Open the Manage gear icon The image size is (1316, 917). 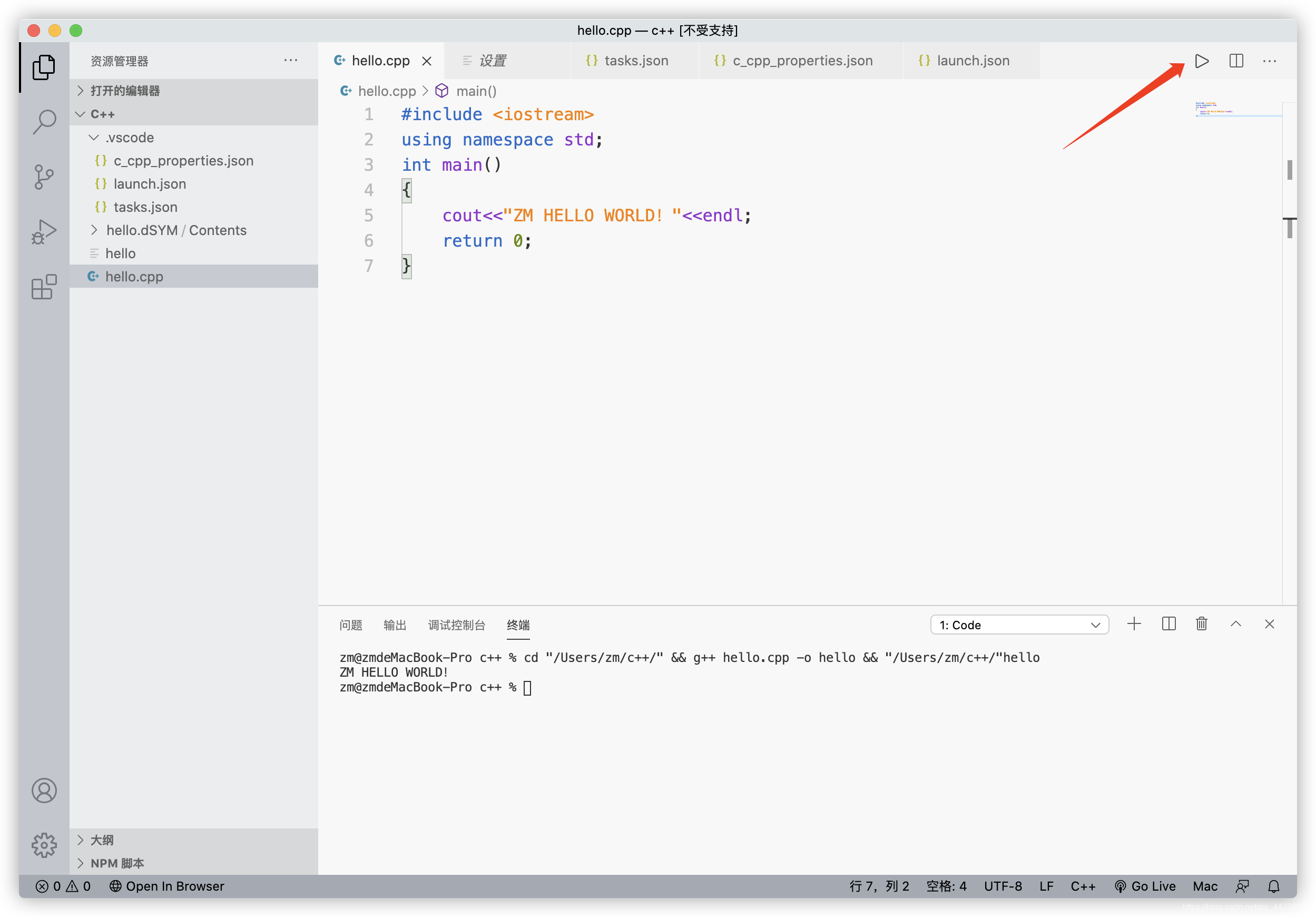tap(44, 845)
